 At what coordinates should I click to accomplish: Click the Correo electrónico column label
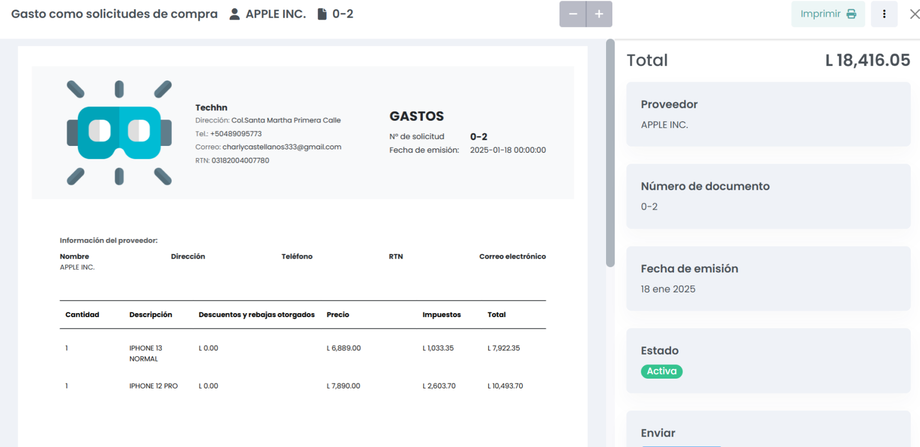(512, 256)
